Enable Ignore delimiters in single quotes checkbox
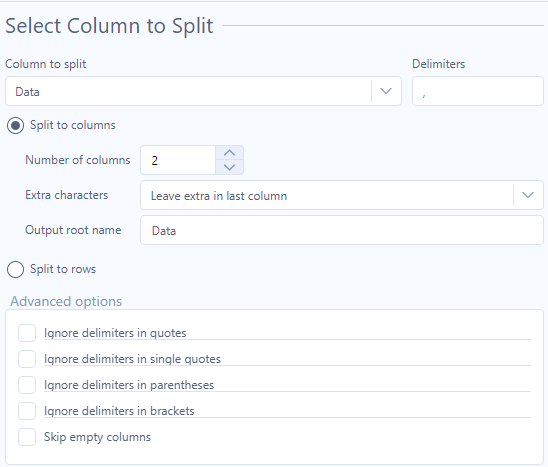 [27, 359]
